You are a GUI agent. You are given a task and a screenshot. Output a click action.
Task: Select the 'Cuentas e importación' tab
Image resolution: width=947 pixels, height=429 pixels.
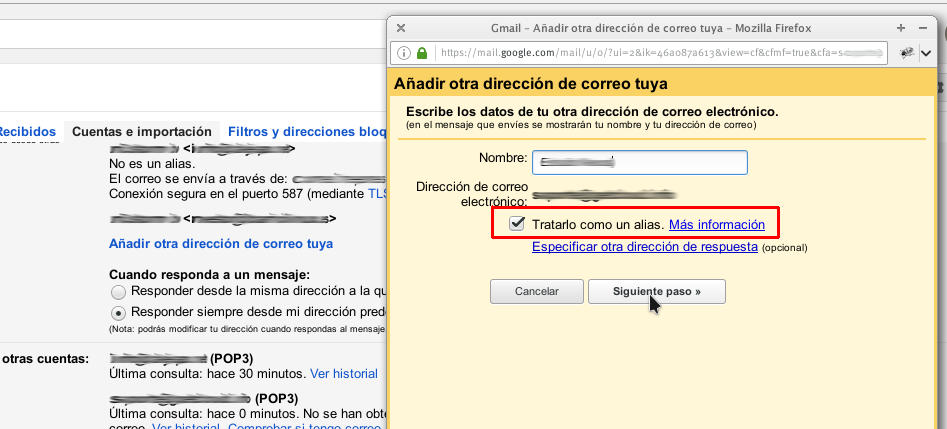142,132
